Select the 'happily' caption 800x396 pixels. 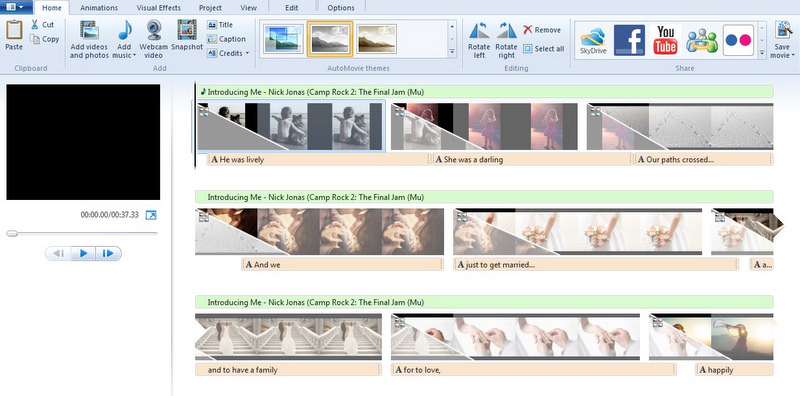pos(735,369)
